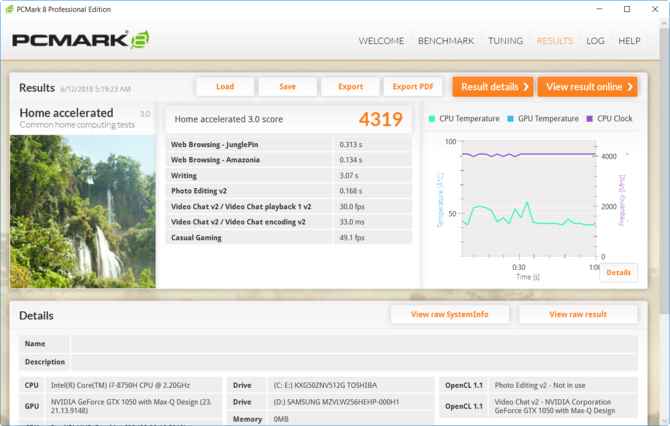This screenshot has height=426, width=670.
Task: Click the PCMark 8 logo
Action: click(80, 41)
